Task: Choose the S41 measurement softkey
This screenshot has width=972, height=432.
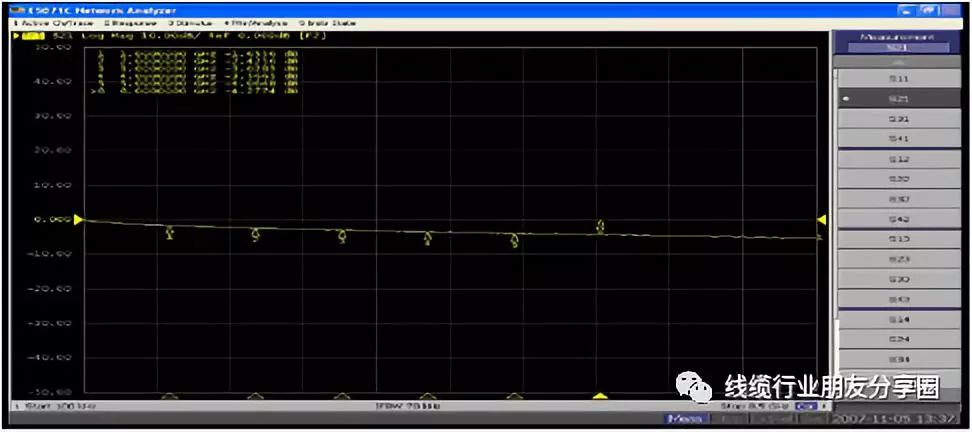Action: tap(898, 139)
